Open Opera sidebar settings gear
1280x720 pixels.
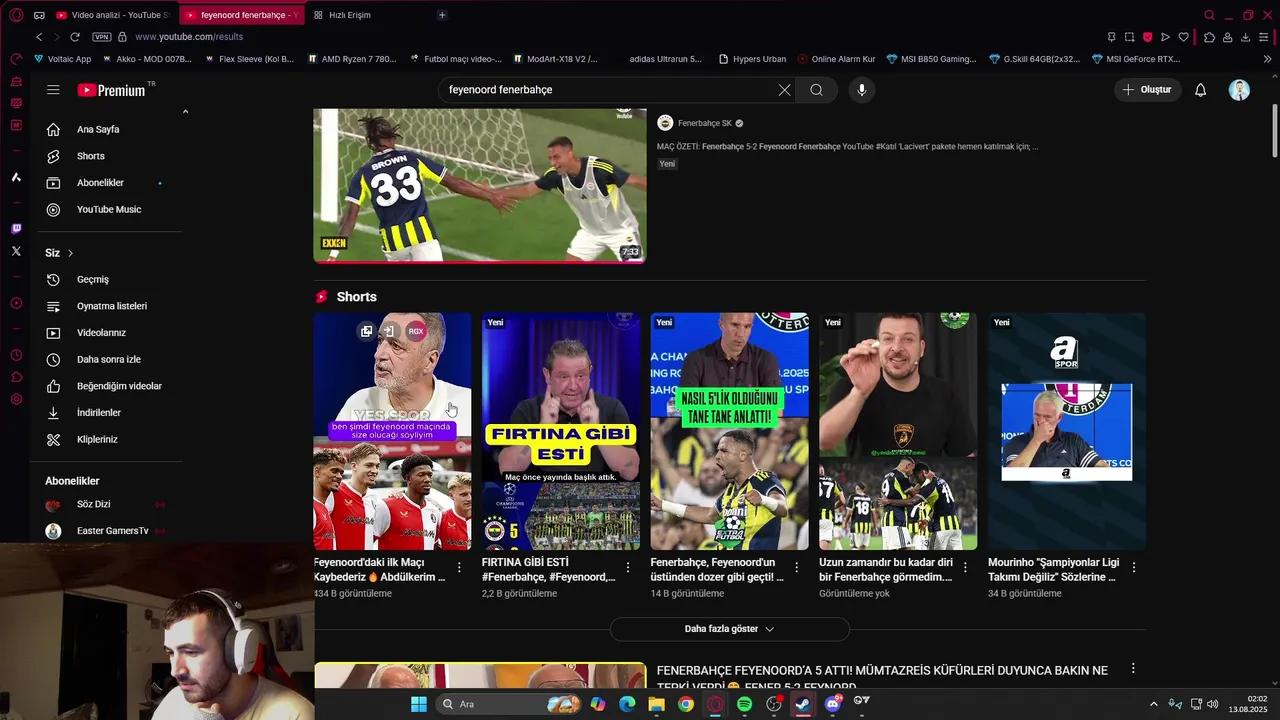coord(16,399)
